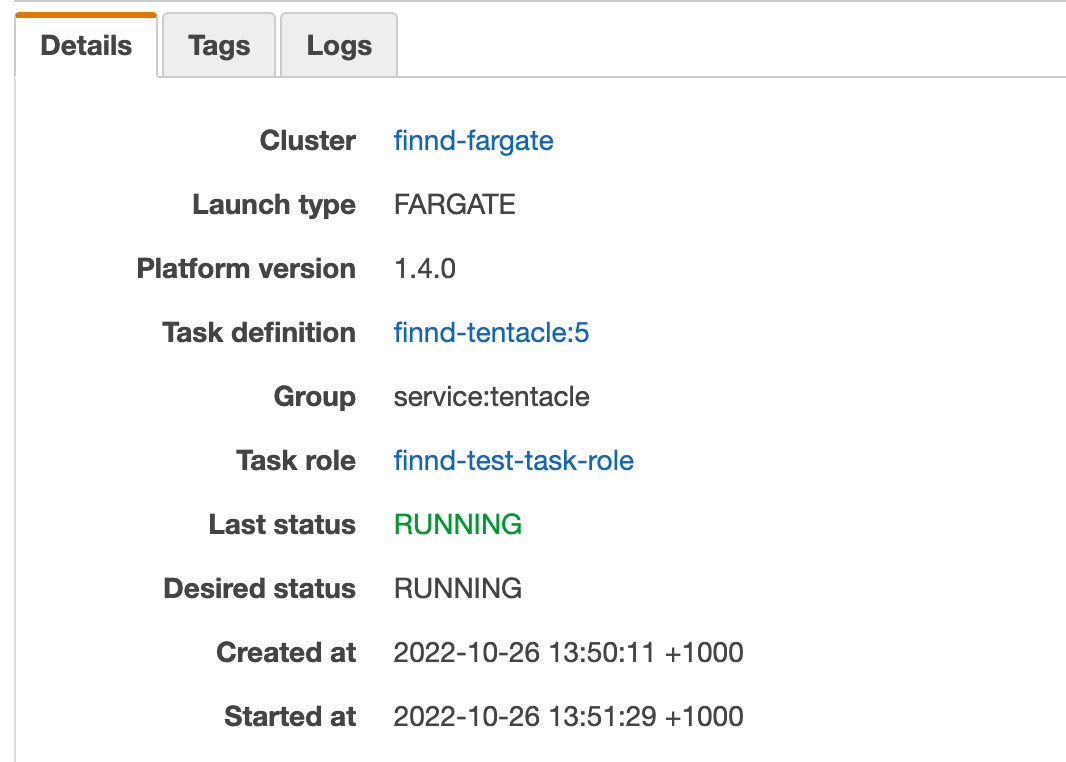Select the service:tentacle group value

[x=490, y=396]
